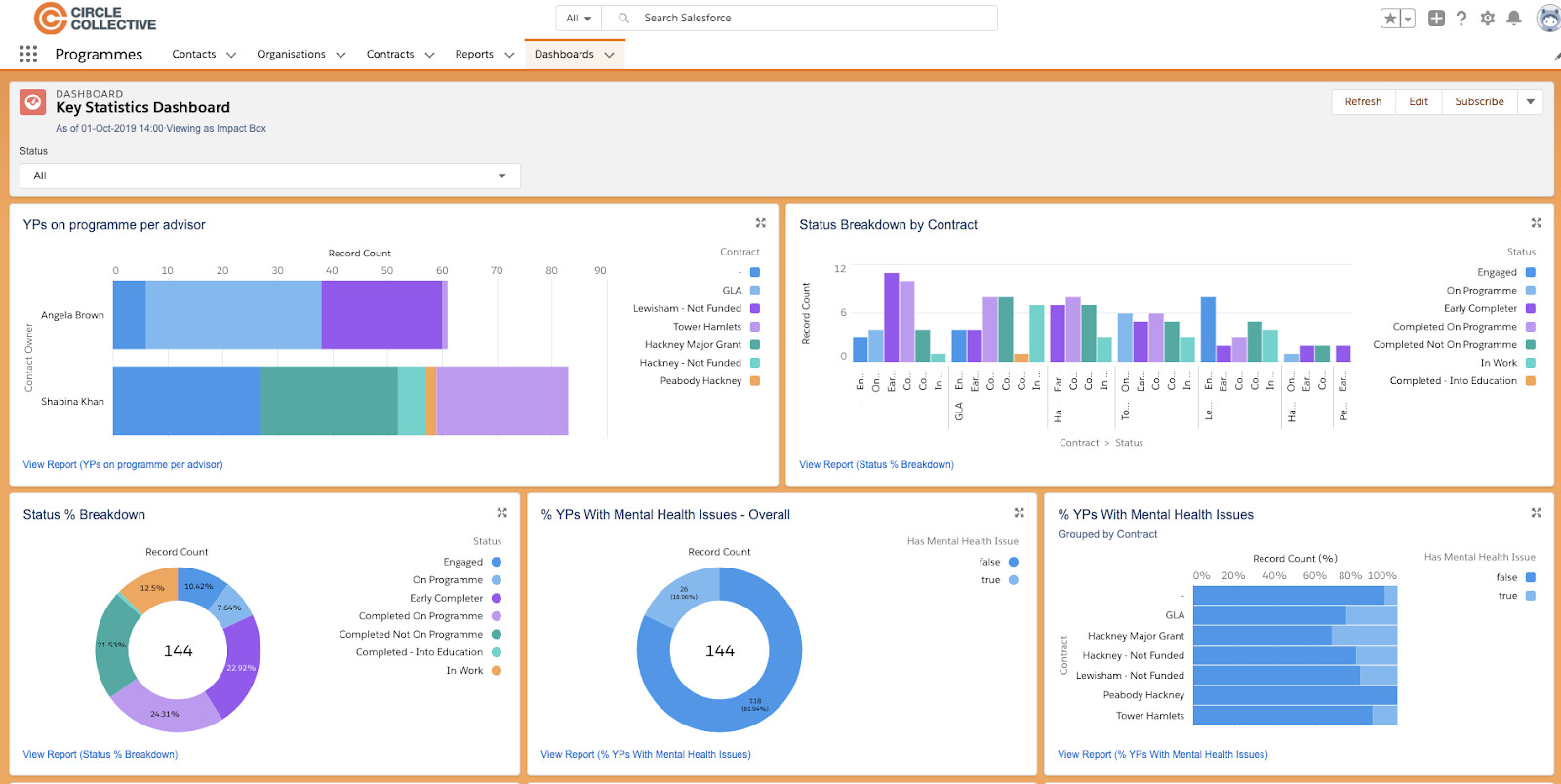Screen dimensions: 1561x784
Task: Expand the Contracts tab menu chevron
Action: click(x=429, y=55)
